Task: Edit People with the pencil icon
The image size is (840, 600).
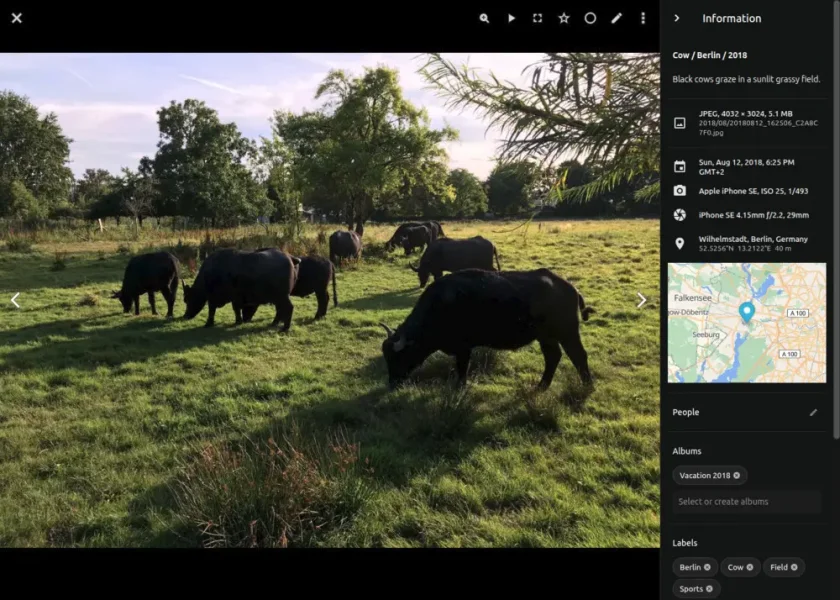Action: tap(813, 412)
